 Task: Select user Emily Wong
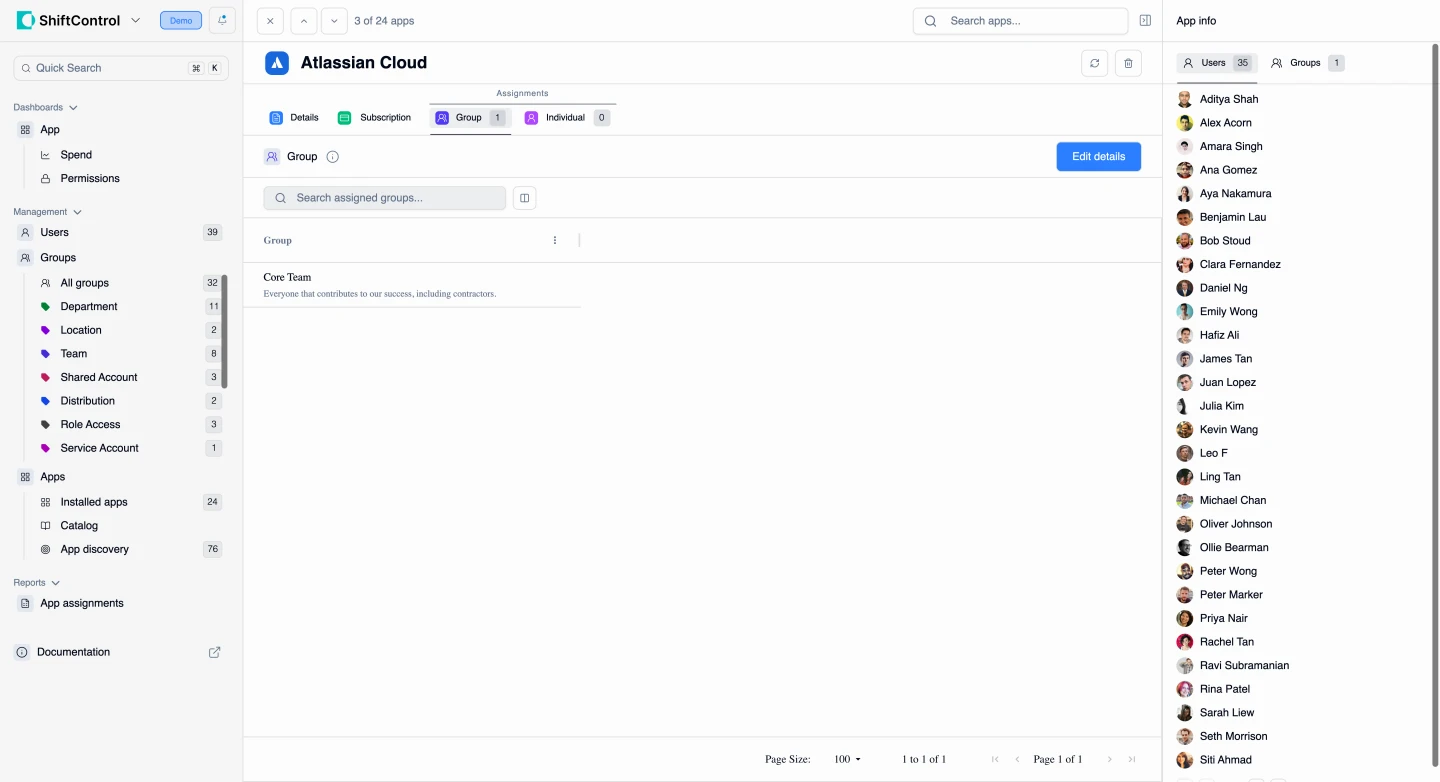click(1229, 312)
